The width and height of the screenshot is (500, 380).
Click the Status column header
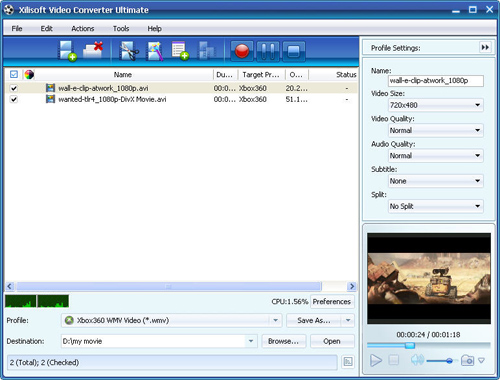pyautogui.click(x=346, y=74)
